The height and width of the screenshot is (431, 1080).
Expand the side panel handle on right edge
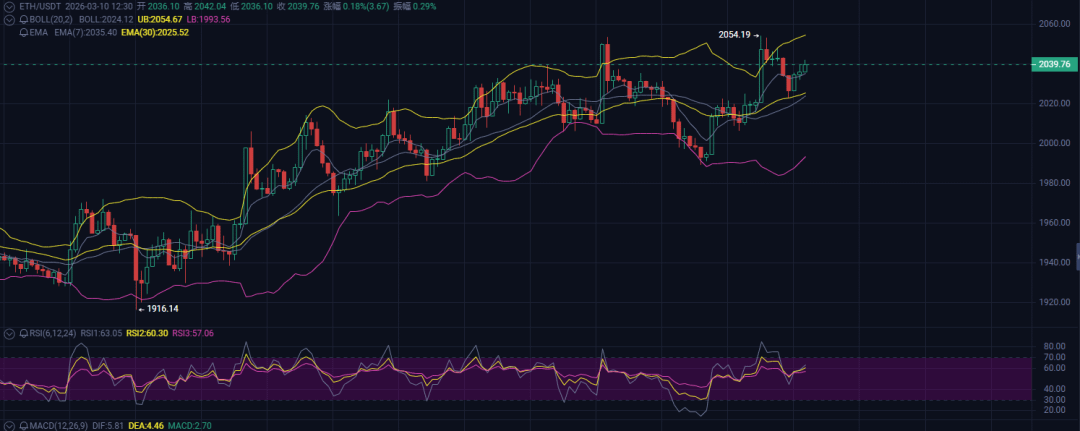click(x=1077, y=255)
